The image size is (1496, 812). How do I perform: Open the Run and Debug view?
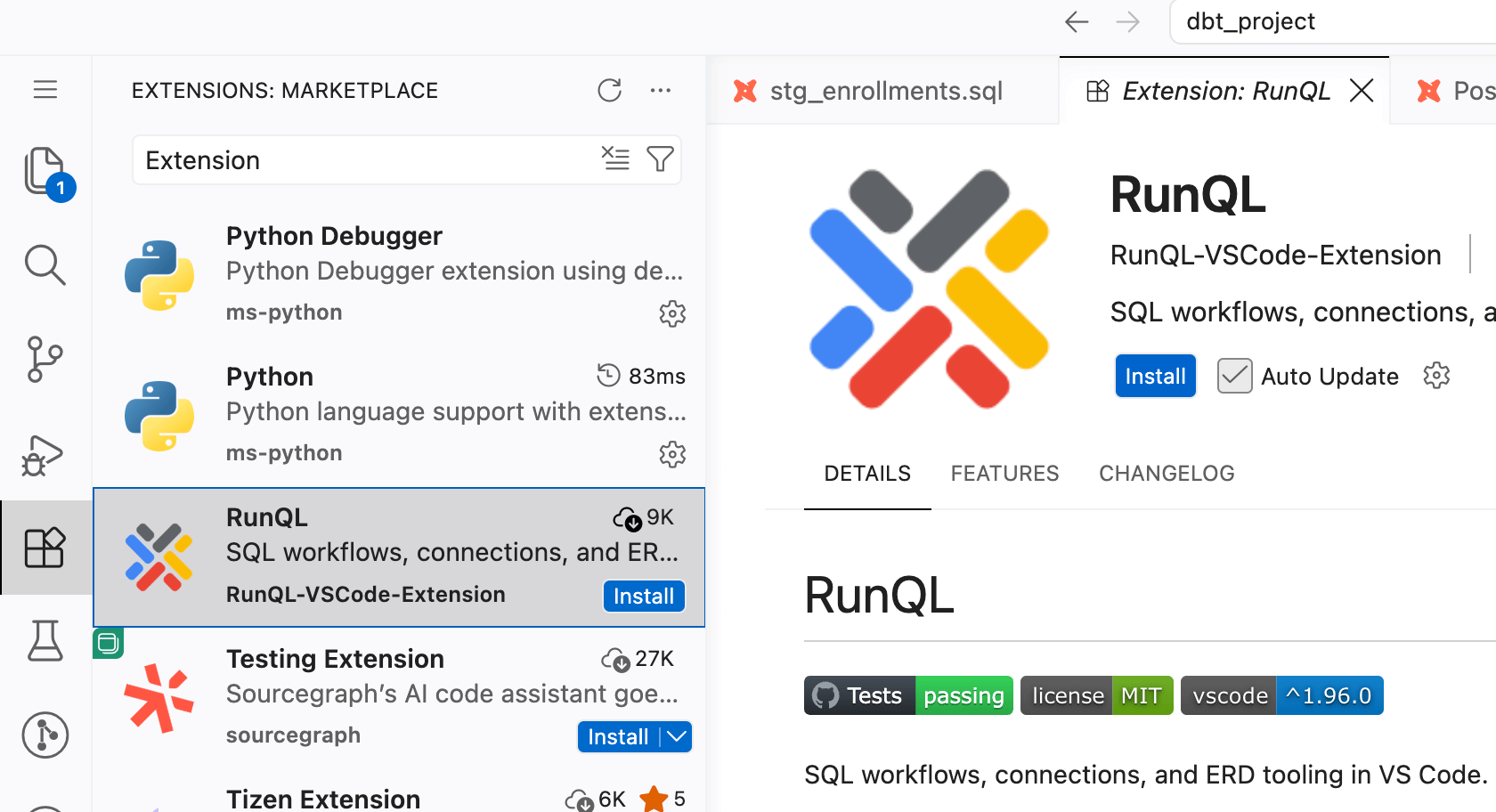[x=43, y=455]
